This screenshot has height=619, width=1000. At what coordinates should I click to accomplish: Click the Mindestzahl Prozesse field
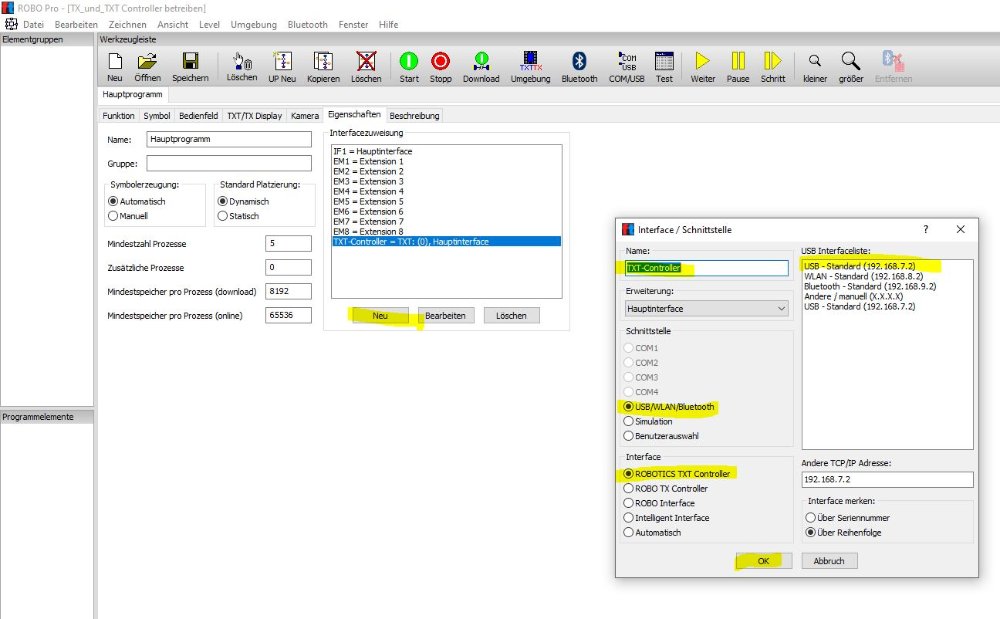pos(288,243)
